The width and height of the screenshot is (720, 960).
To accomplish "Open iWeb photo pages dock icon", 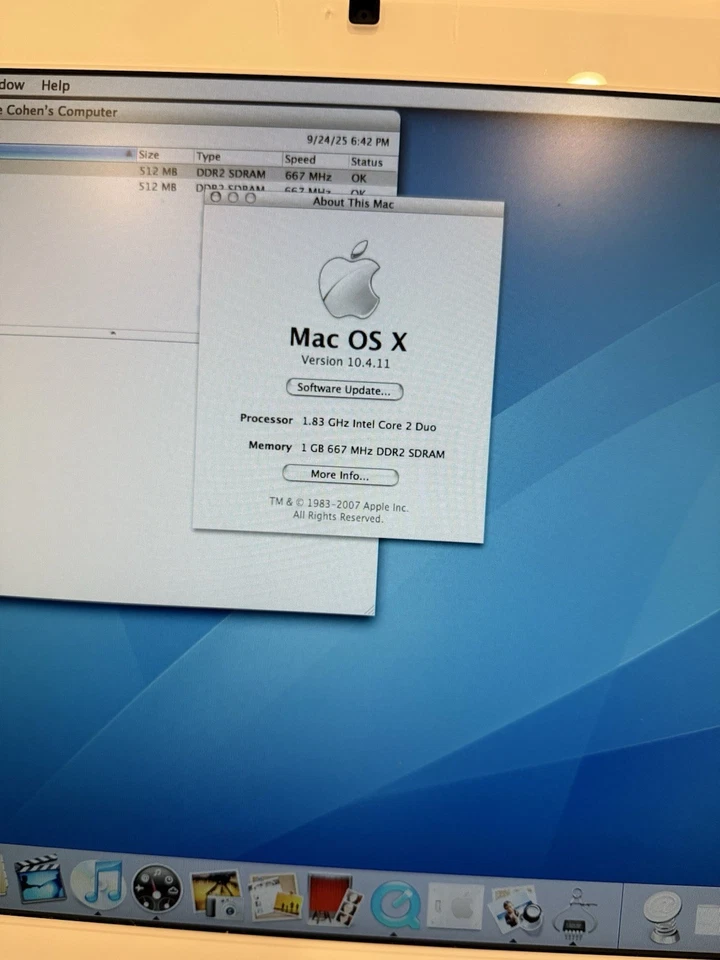I will (x=275, y=898).
